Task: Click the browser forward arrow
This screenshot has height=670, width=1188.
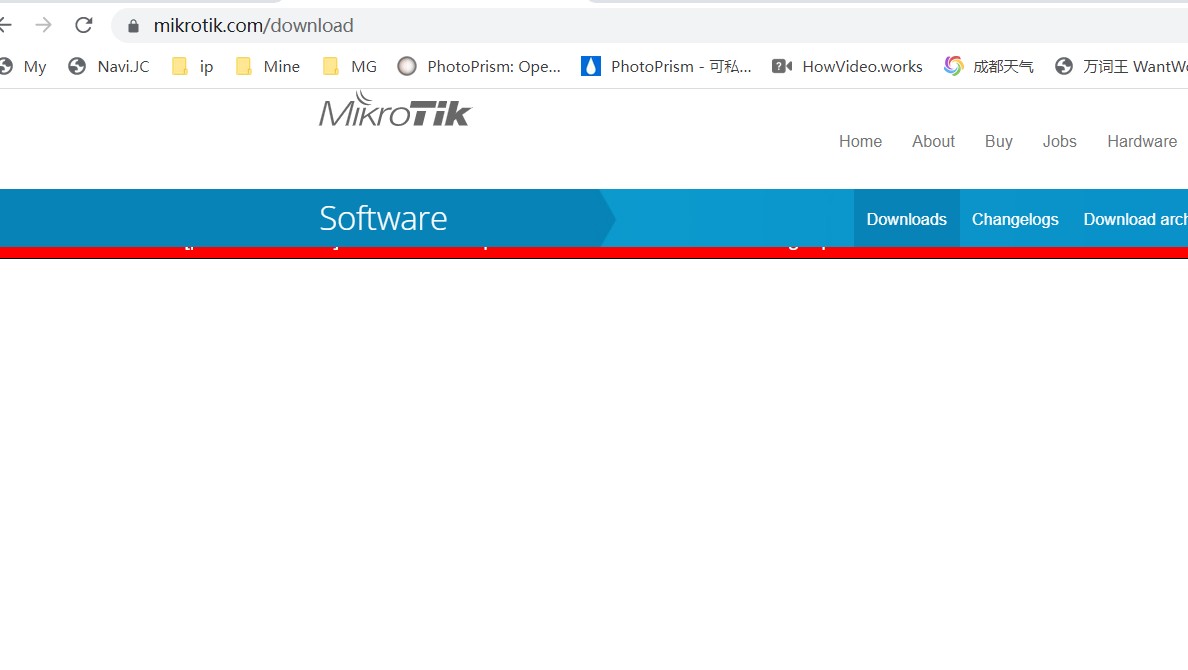Action: [x=43, y=25]
